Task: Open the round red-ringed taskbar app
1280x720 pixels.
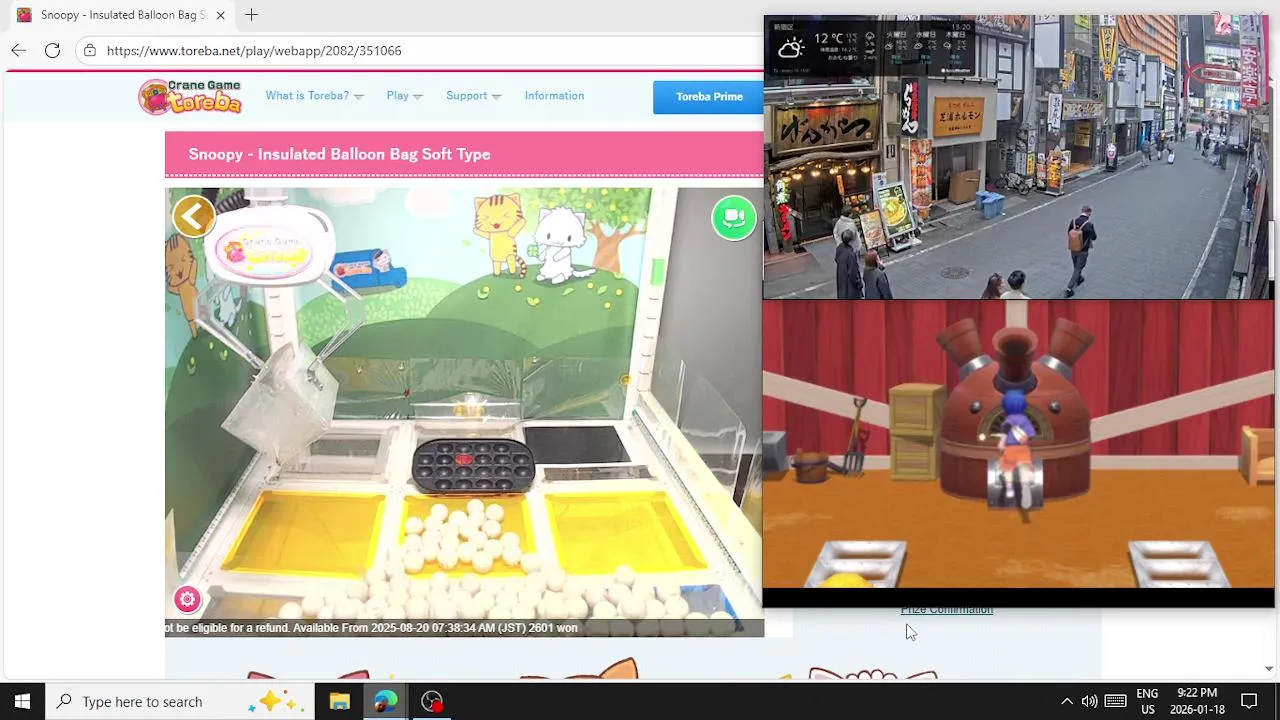Action: click(x=432, y=701)
